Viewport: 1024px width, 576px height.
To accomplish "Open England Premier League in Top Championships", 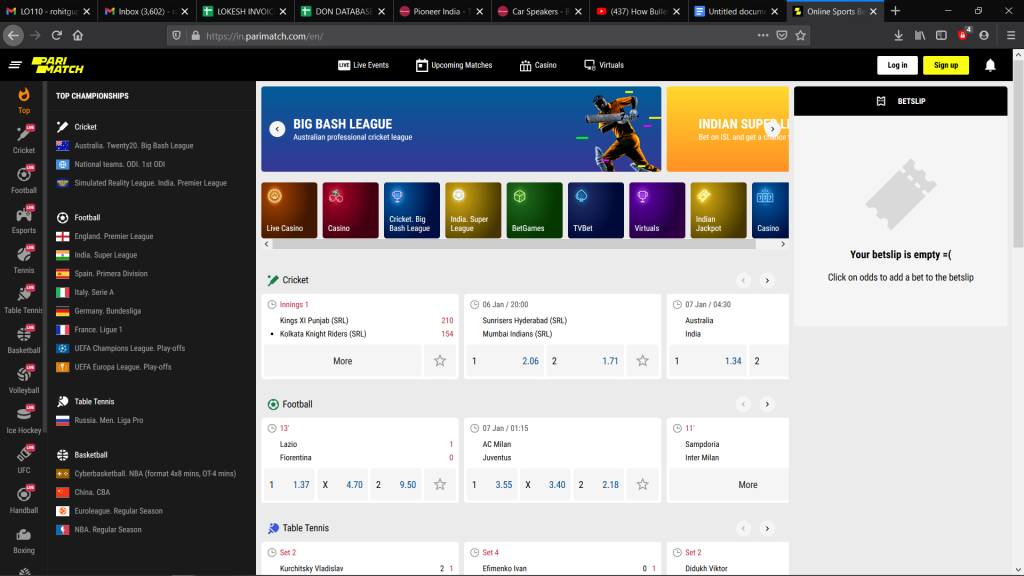I will [x=113, y=237].
